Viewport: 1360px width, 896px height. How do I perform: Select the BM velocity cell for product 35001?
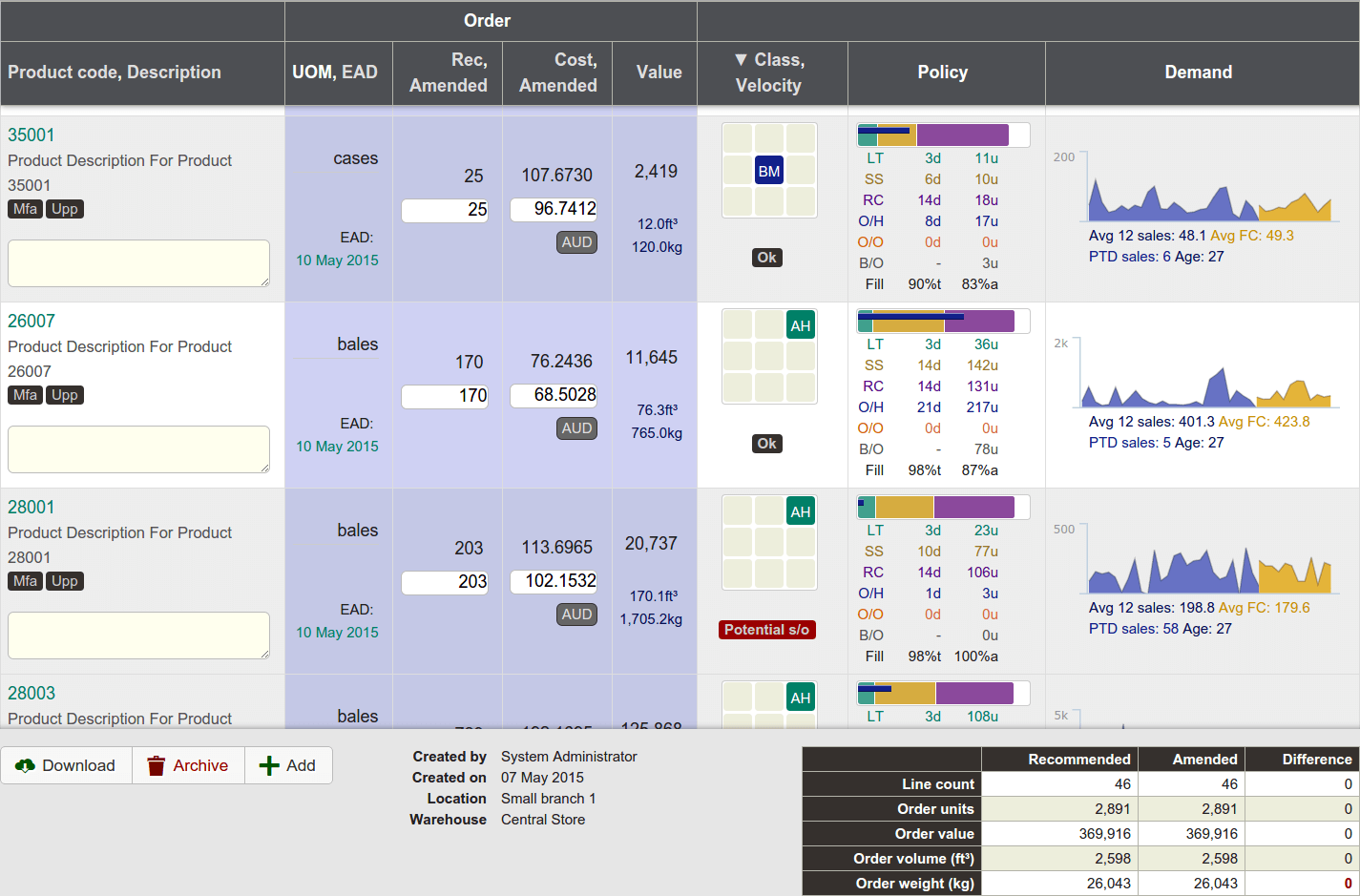(x=768, y=169)
